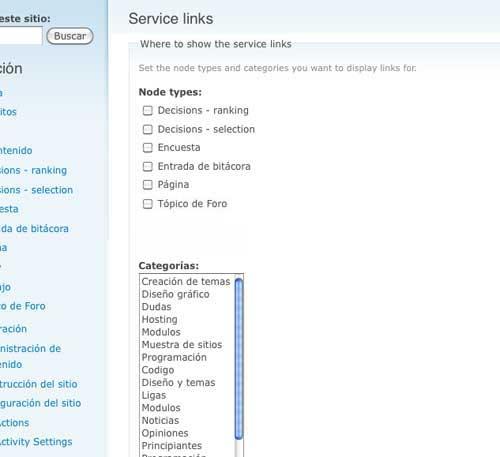Click the Categorías list scrollbar
This screenshot has height=457, width=500.
pyautogui.click(x=239, y=365)
